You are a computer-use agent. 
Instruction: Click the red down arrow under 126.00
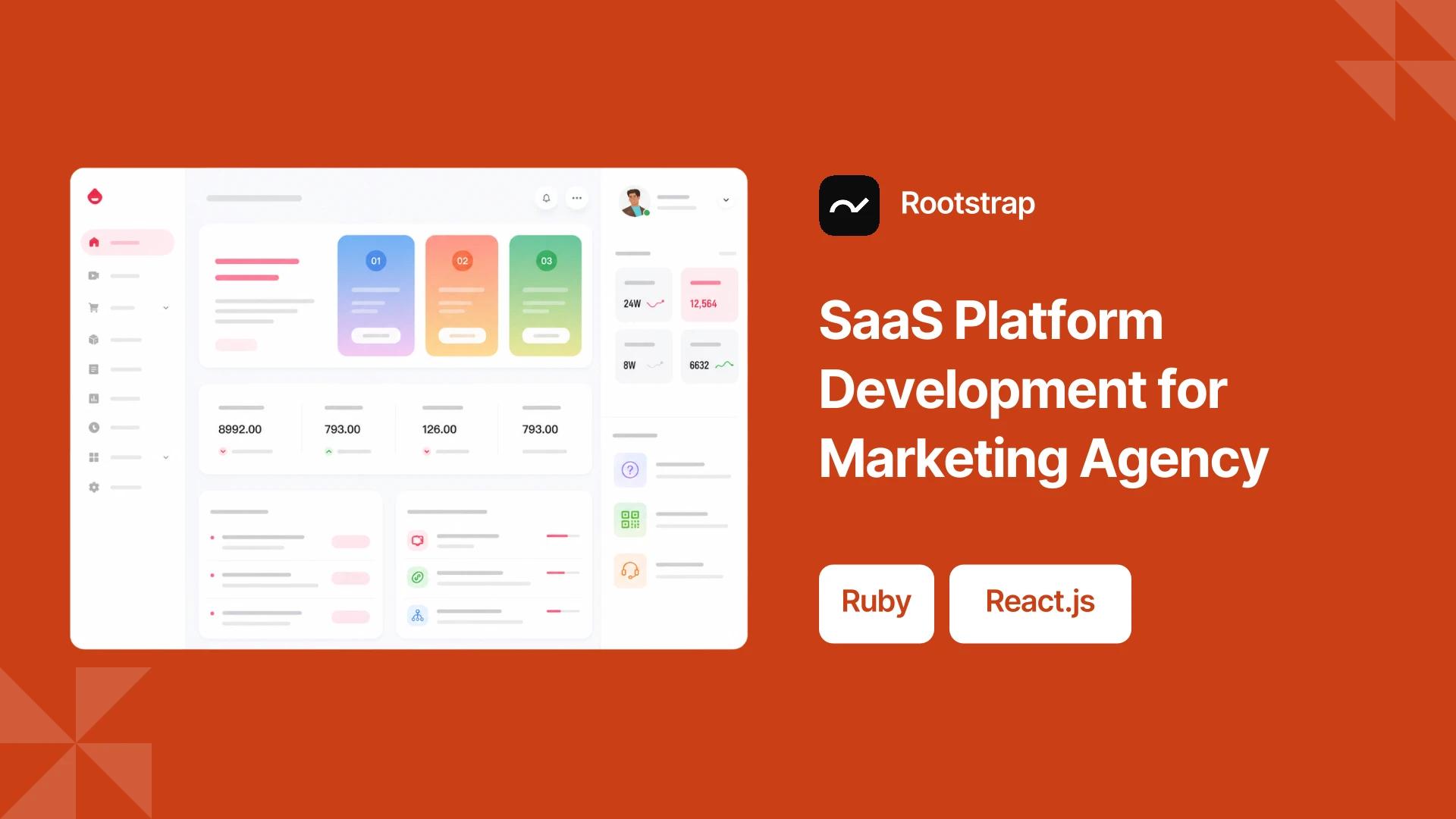click(x=427, y=451)
